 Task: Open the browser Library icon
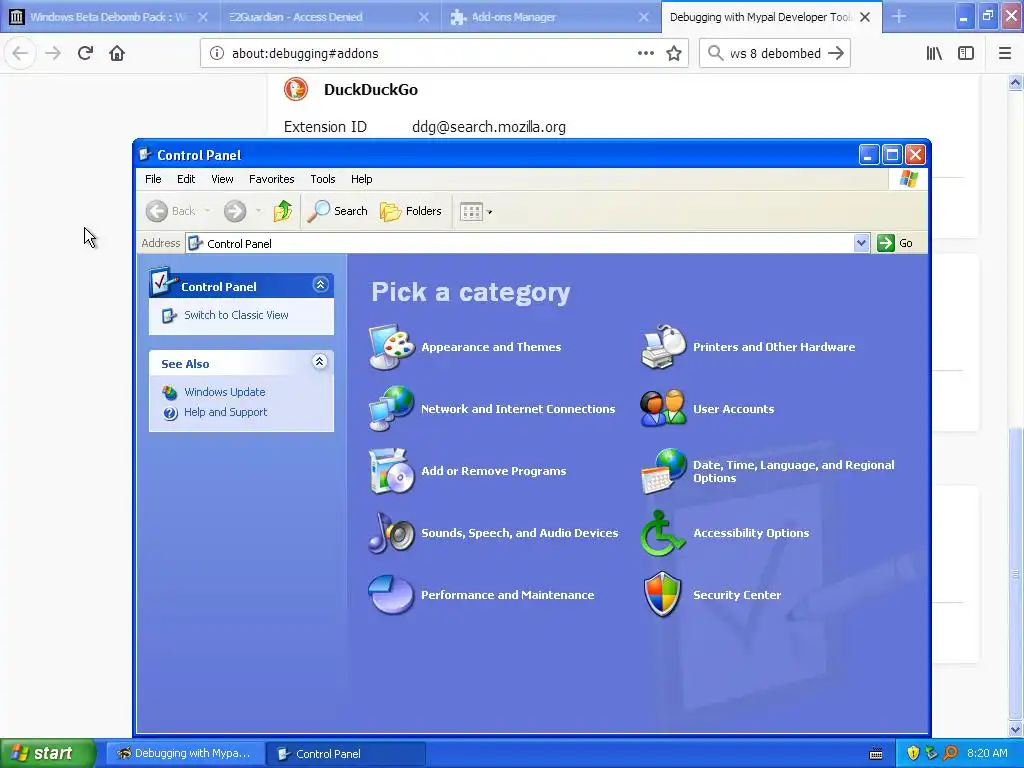[934, 54]
